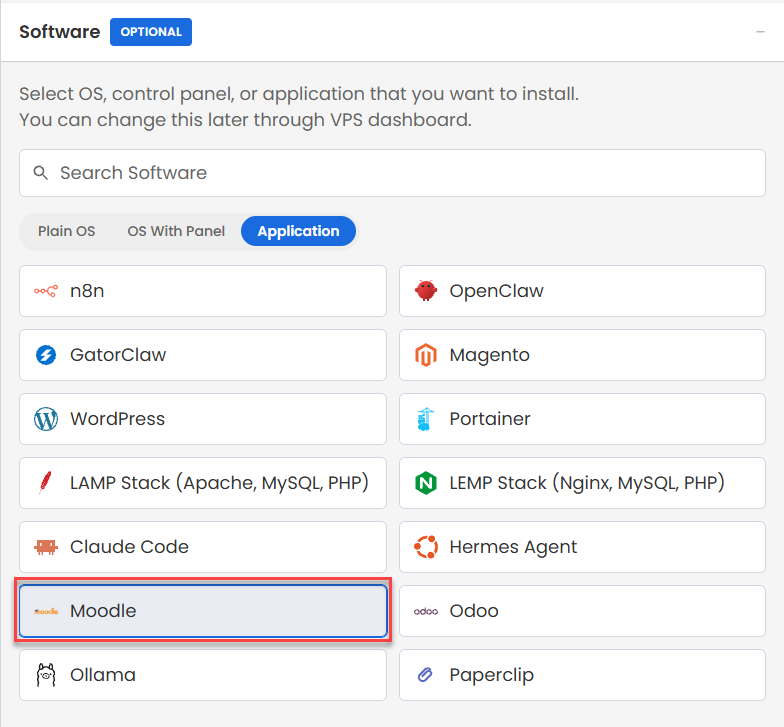The image size is (784, 727).
Task: Choose the OpenClaw application option
Action: [582, 291]
